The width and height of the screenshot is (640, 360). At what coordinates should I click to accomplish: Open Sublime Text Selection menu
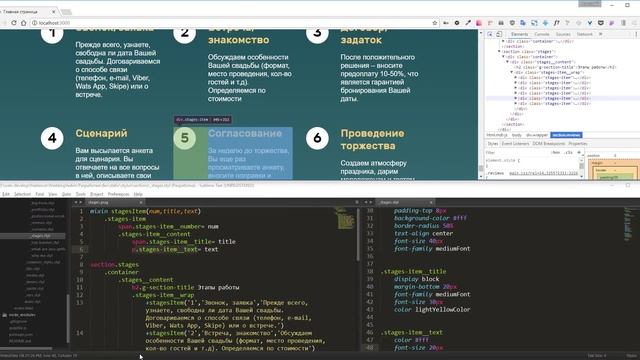point(22,194)
